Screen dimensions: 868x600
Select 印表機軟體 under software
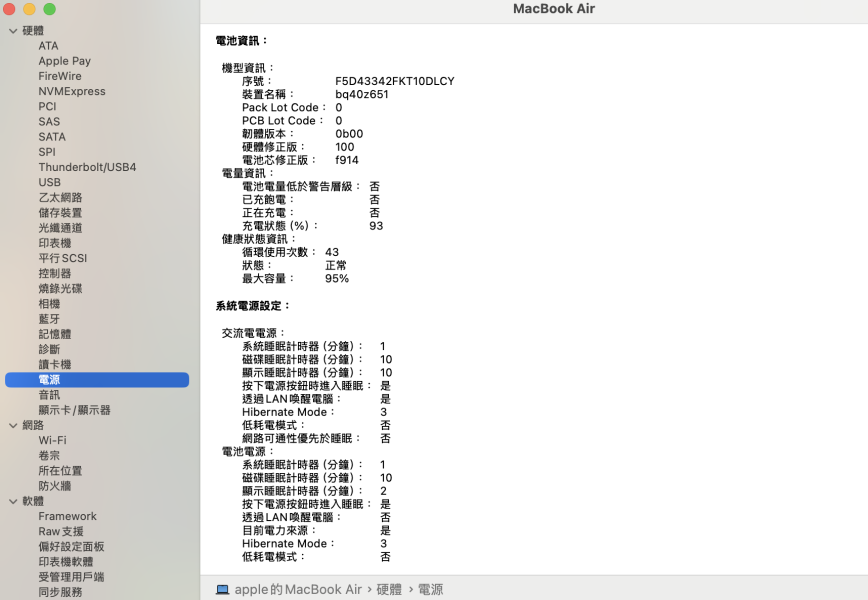tap(66, 562)
